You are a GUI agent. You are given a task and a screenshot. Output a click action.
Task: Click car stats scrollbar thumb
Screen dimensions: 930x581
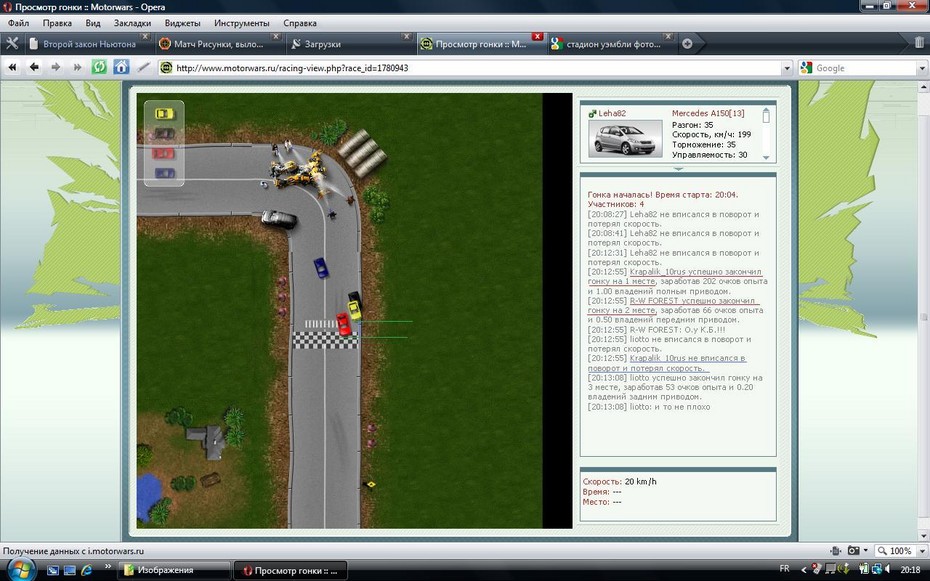point(766,116)
